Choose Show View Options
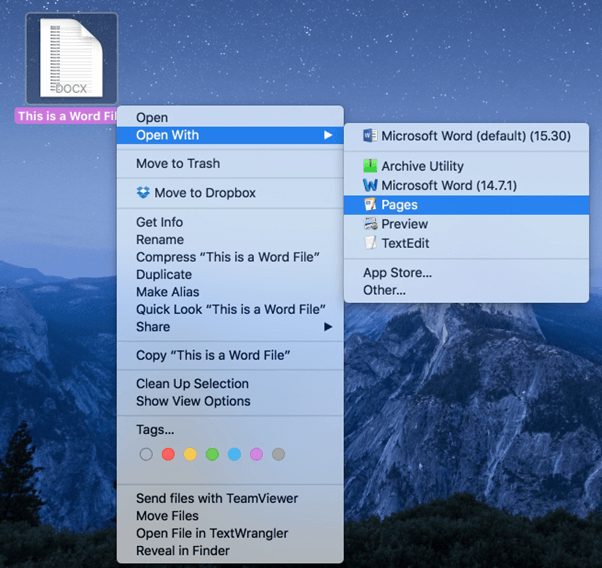Screen dimensions: 602x568 [230, 401]
